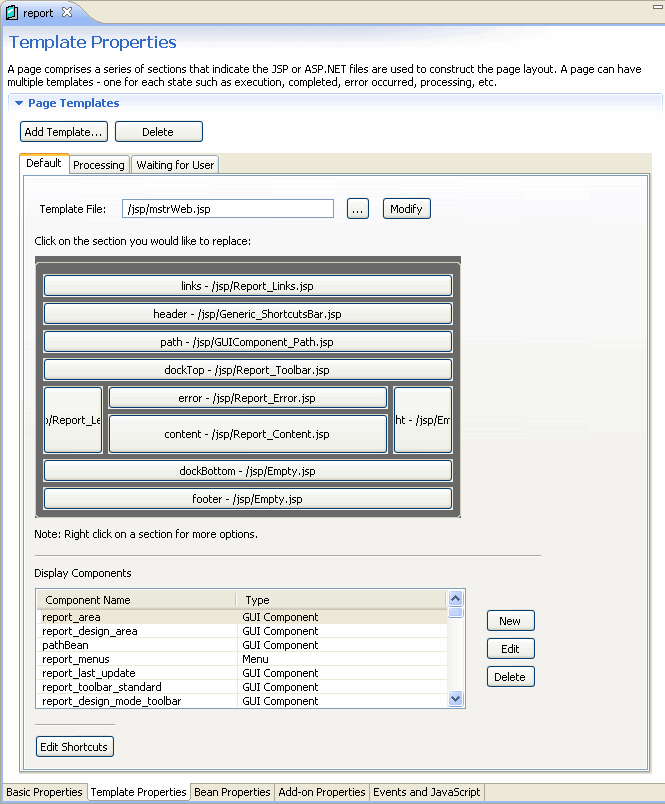Viewport: 665px width, 804px height.
Task: Click the Delete component button
Action: 510,677
